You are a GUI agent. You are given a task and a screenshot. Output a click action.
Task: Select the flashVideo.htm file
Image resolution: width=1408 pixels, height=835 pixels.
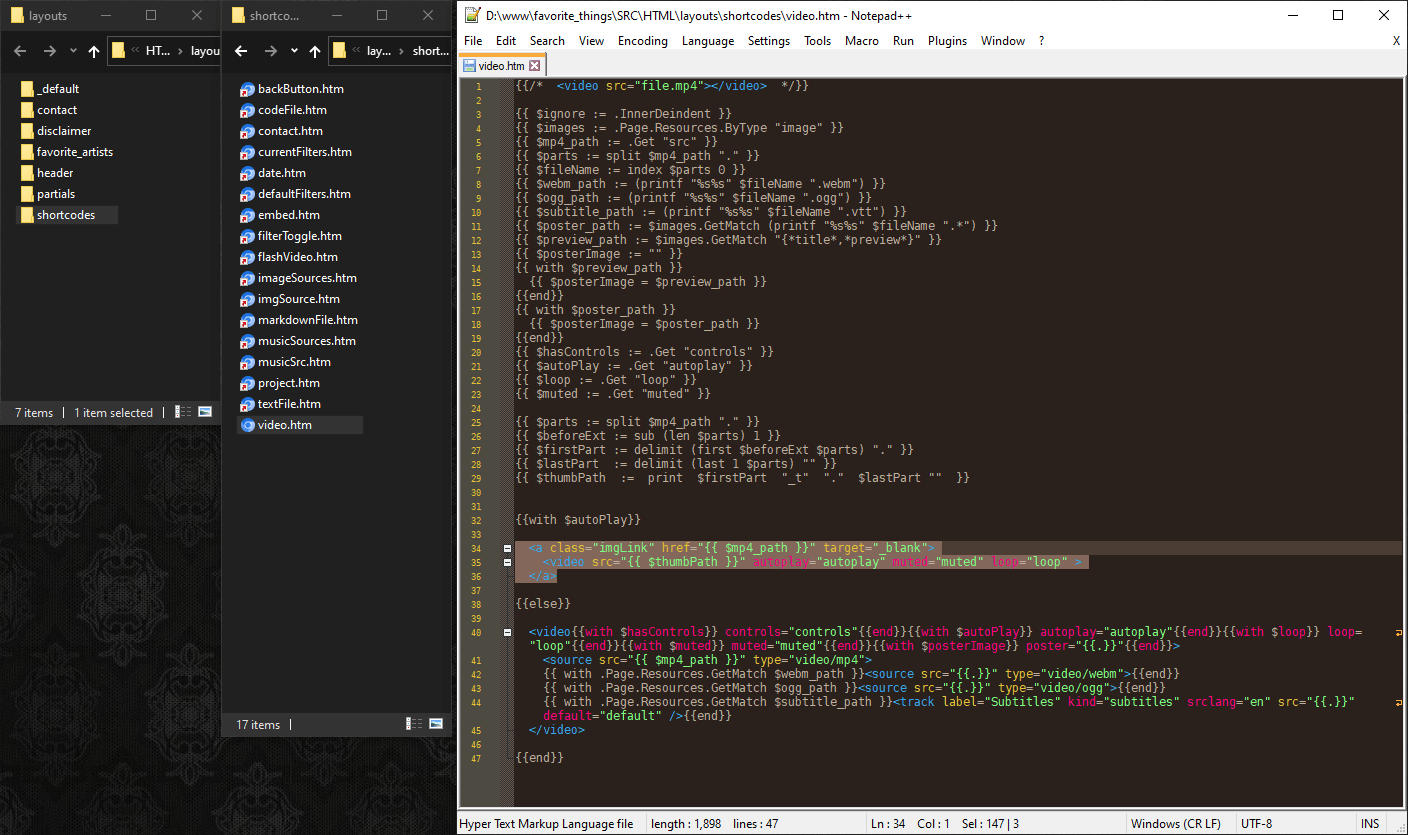click(x=298, y=257)
